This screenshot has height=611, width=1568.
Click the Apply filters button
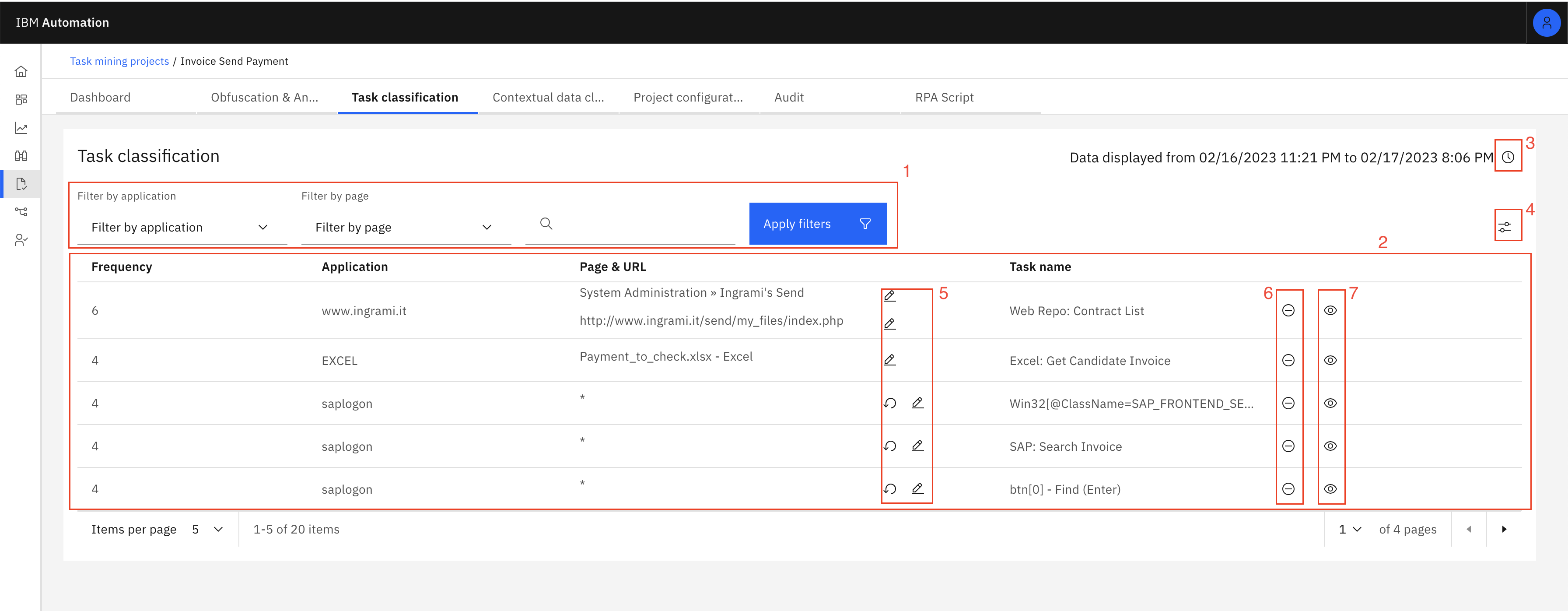pos(818,224)
